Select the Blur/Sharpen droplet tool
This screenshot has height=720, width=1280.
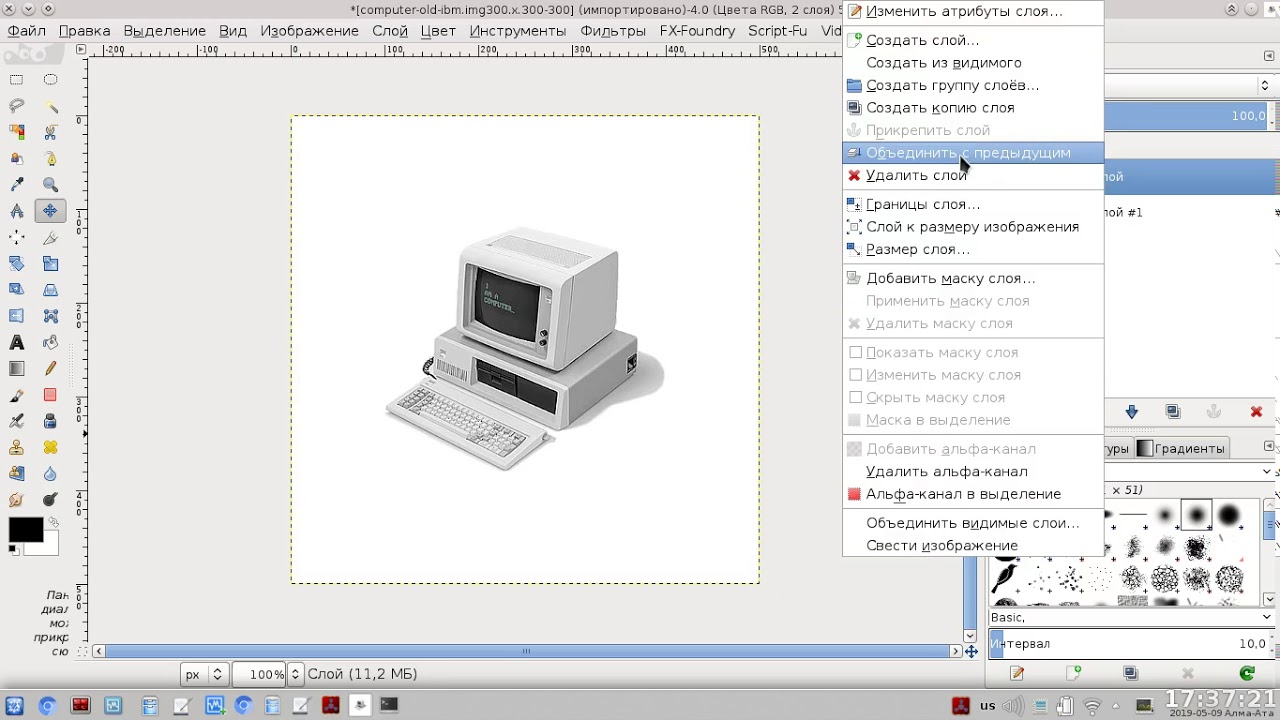click(x=50, y=474)
